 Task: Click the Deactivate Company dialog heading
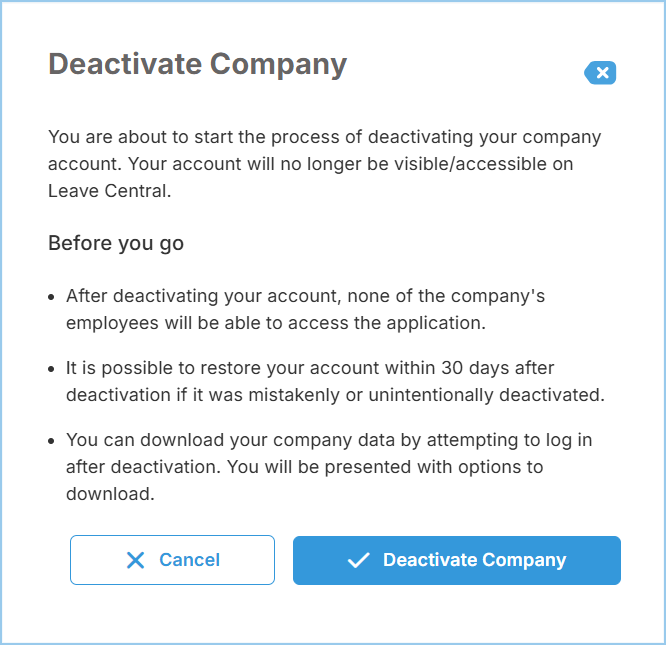pyautogui.click(x=197, y=64)
